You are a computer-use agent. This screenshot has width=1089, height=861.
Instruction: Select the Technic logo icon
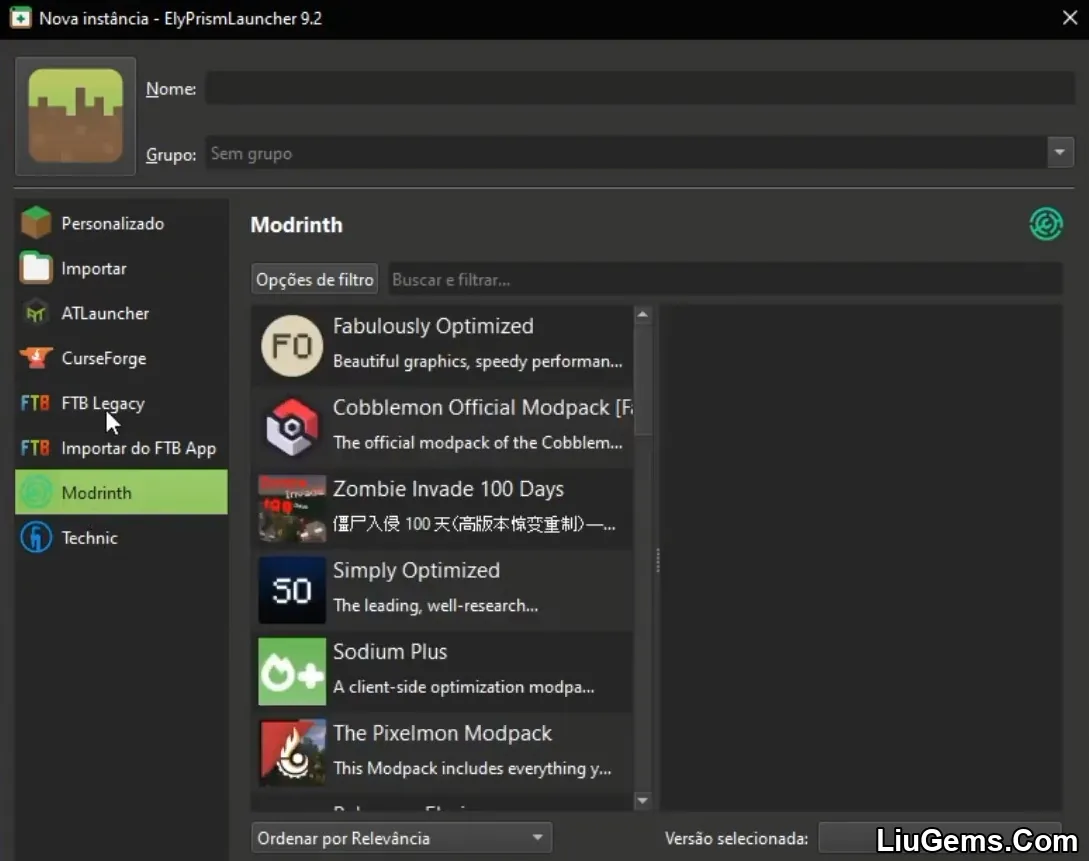coord(36,537)
